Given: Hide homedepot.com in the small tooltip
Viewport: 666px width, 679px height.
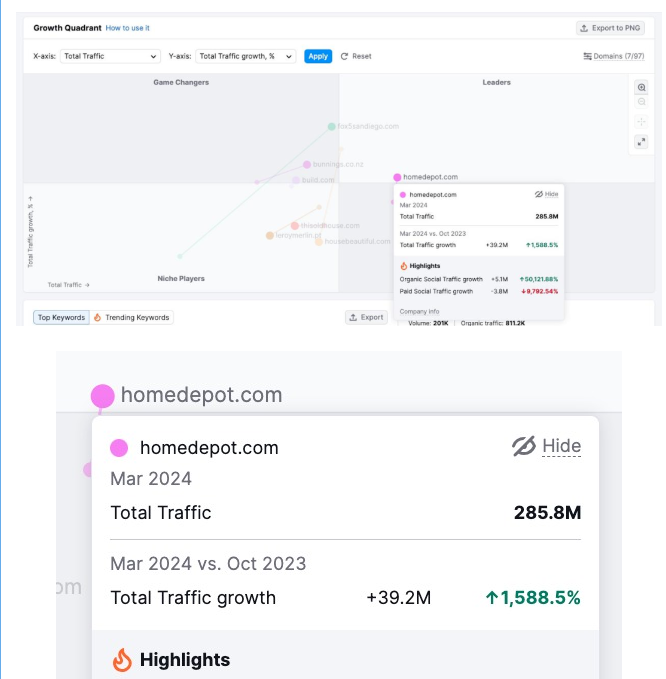Looking at the screenshot, I should click(546, 194).
